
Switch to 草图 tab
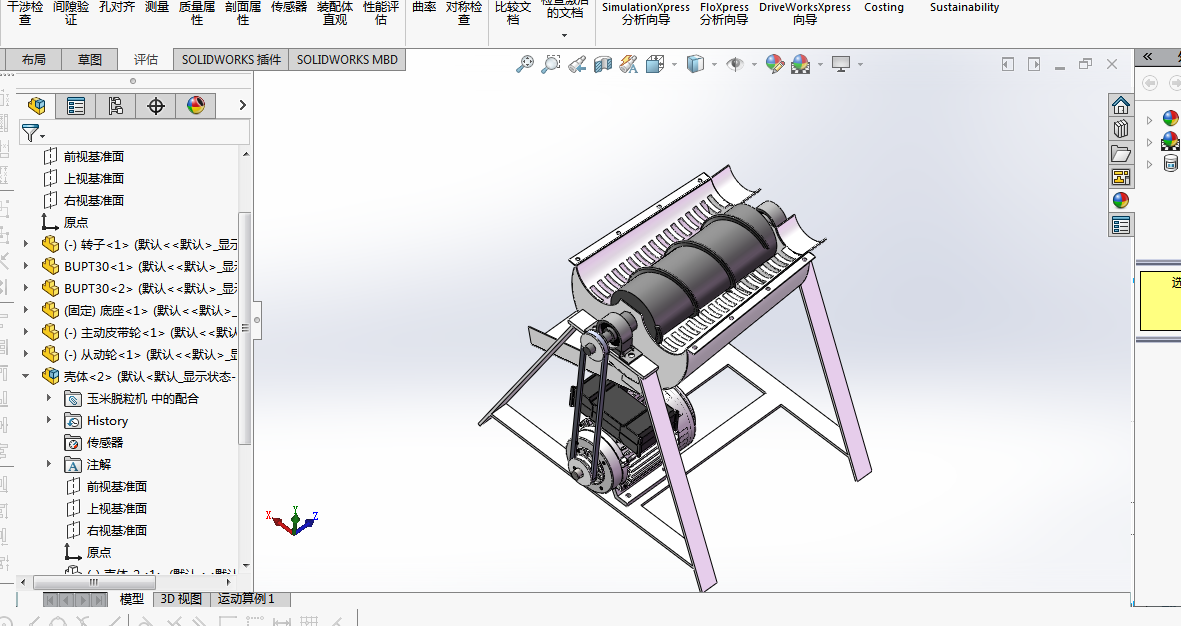(x=90, y=60)
